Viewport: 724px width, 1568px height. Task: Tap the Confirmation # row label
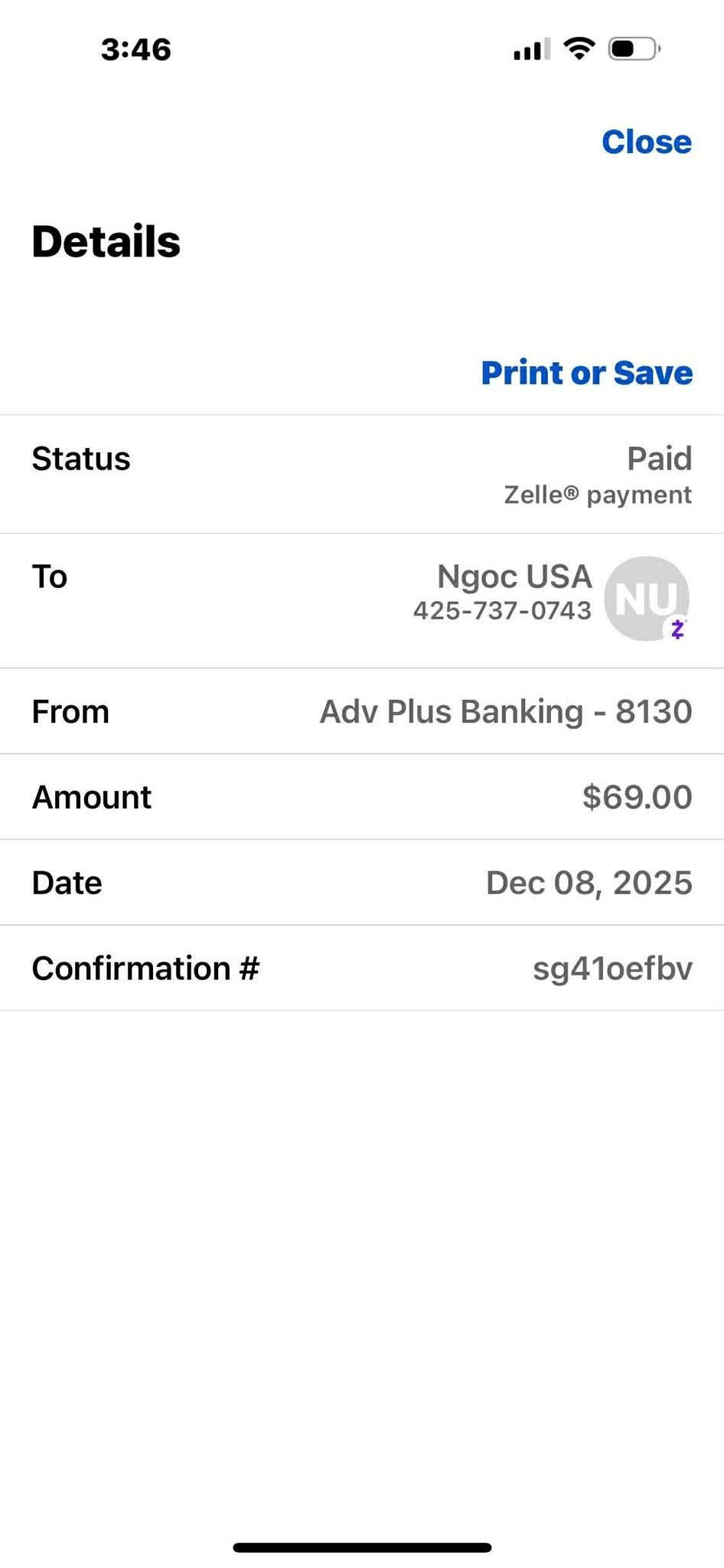(145, 969)
